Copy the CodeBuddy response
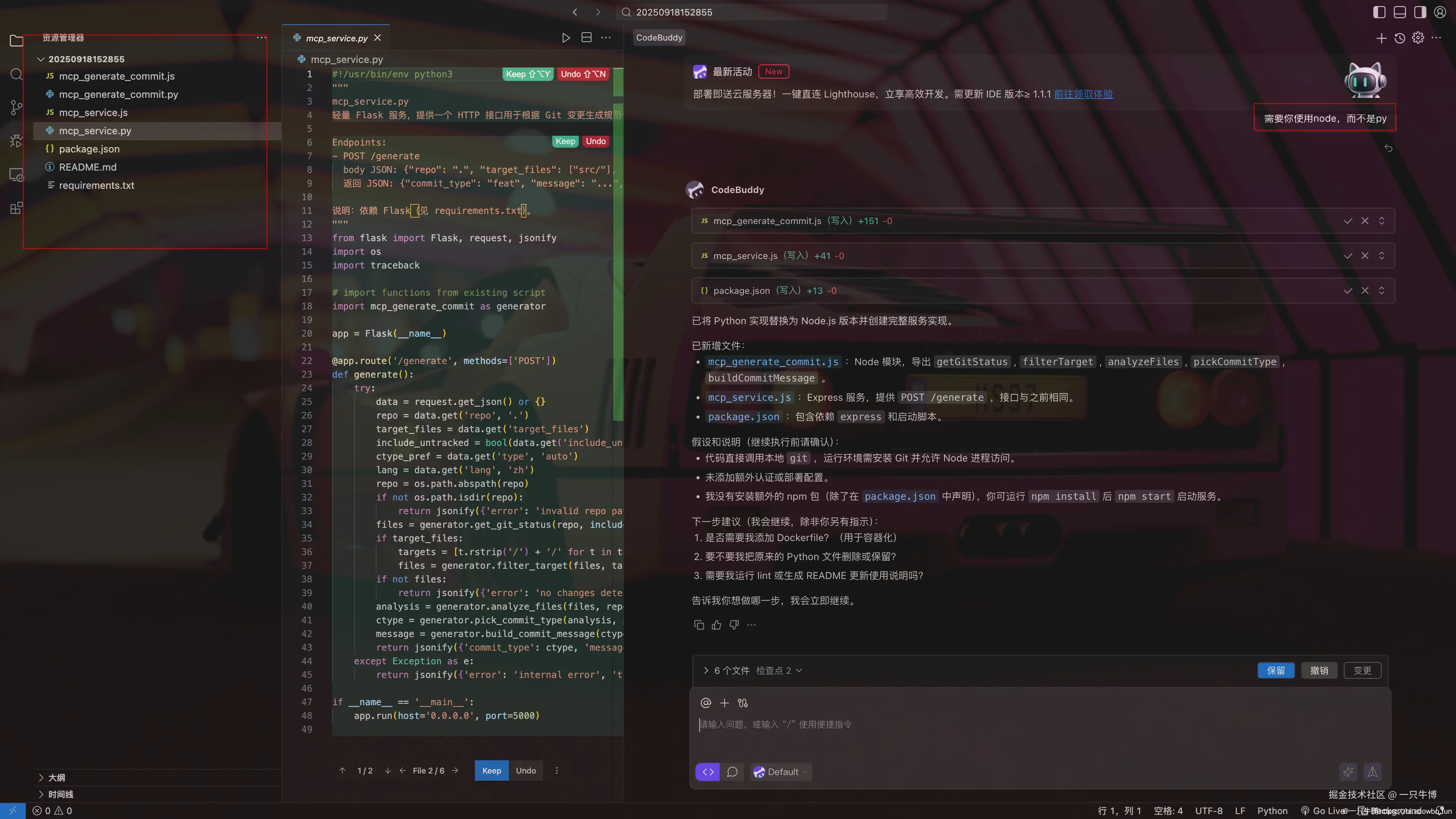The height and width of the screenshot is (819, 1456). (x=699, y=624)
